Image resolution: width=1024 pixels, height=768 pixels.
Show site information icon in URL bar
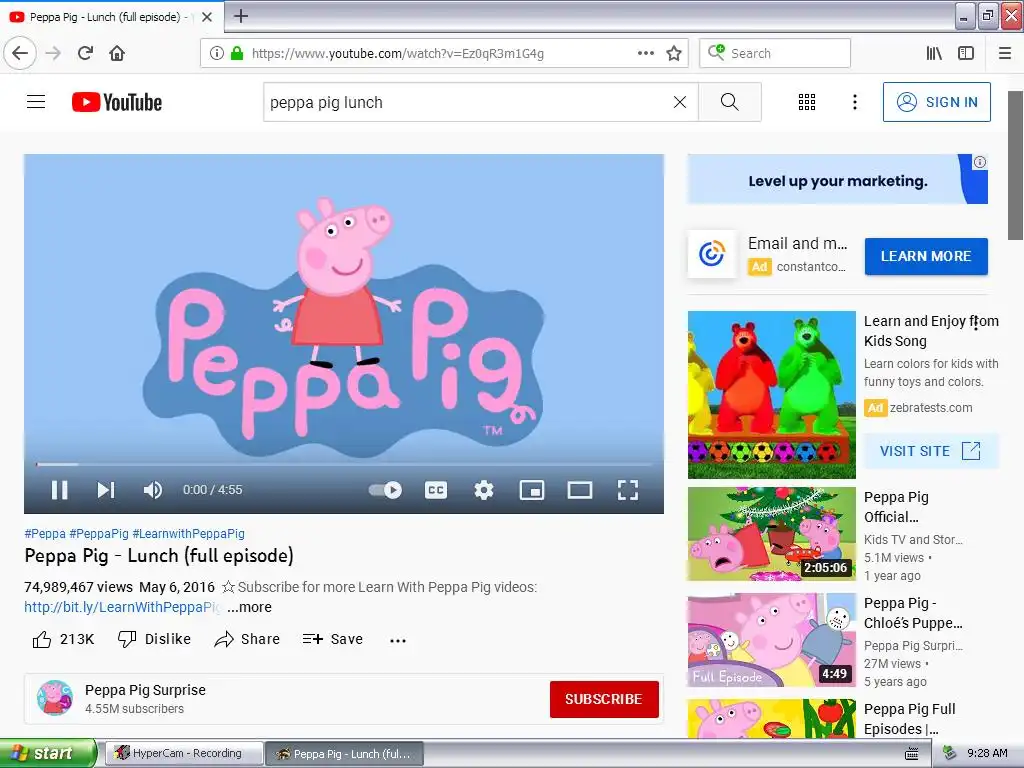[217, 53]
